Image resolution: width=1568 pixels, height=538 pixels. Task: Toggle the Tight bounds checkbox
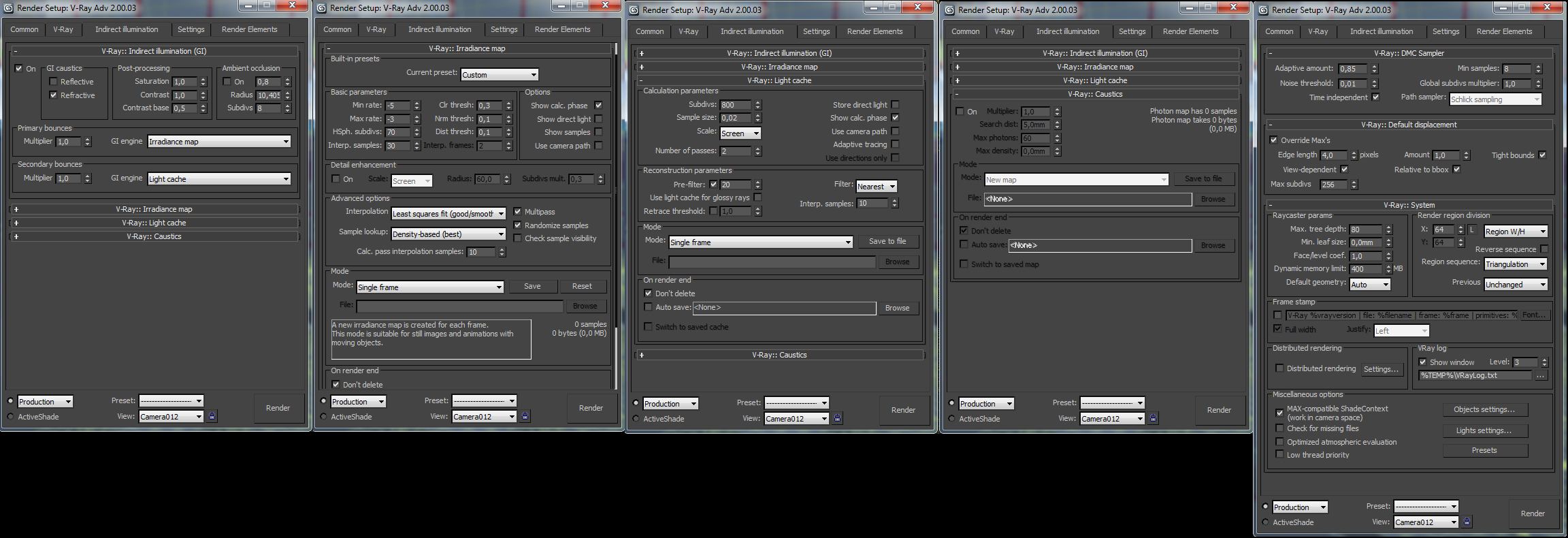tap(1542, 155)
